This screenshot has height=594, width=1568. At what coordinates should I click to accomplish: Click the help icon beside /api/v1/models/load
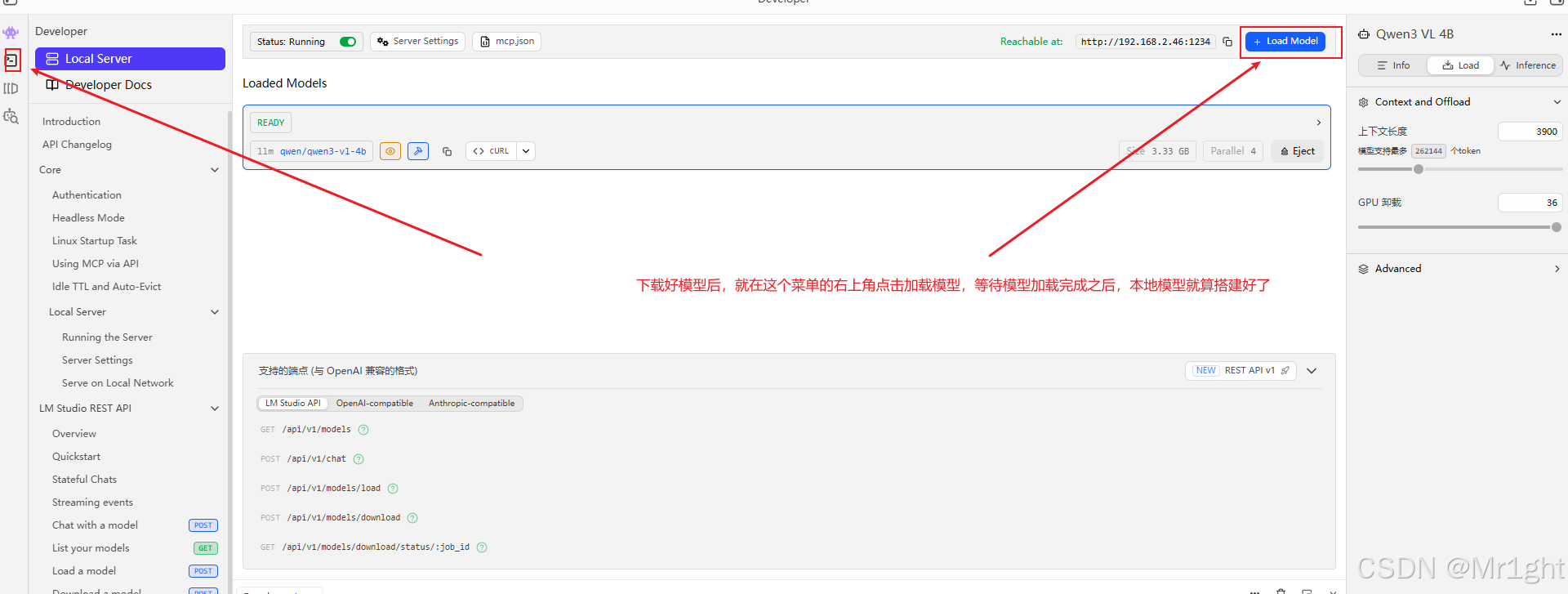[x=393, y=489]
